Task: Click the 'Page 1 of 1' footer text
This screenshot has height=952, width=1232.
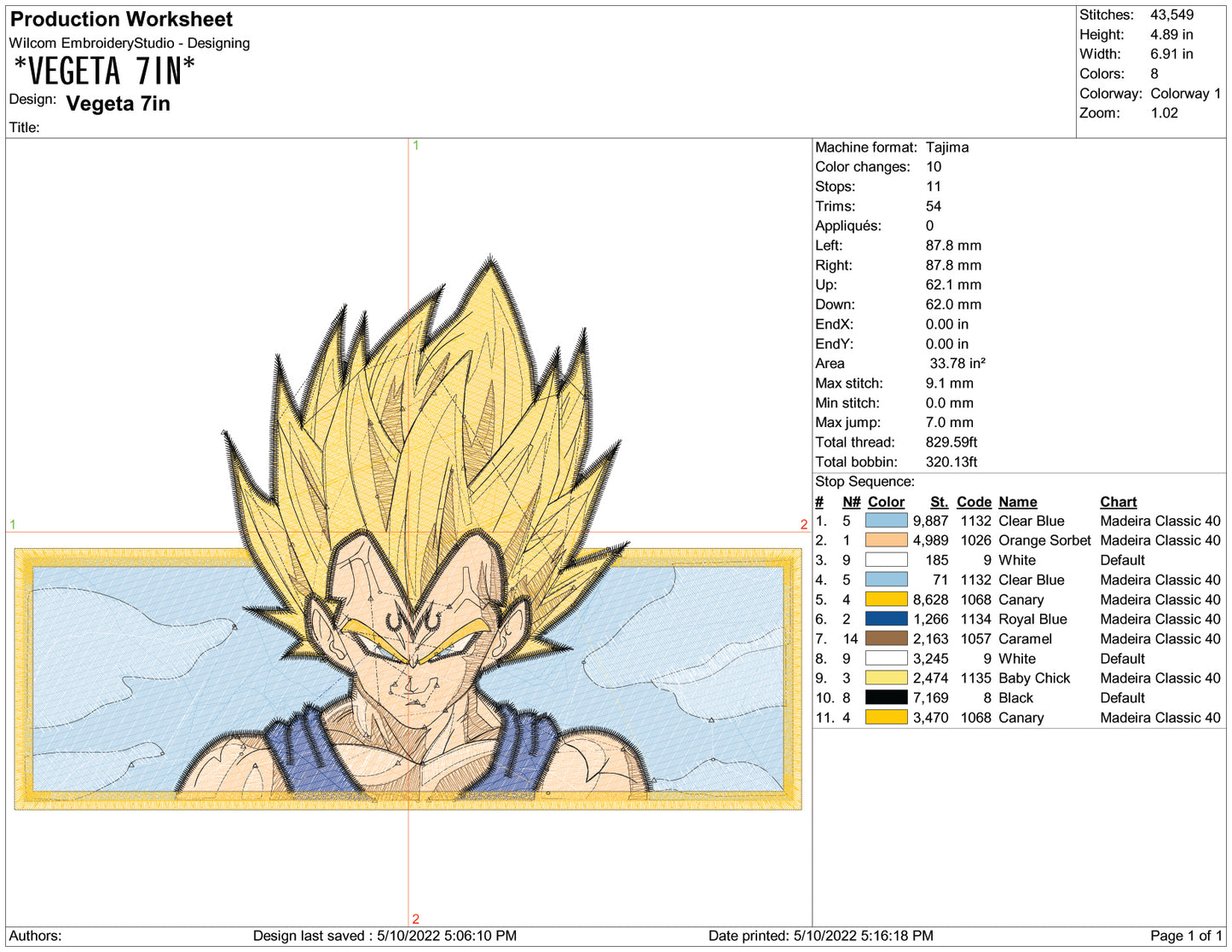Action: point(1186,936)
